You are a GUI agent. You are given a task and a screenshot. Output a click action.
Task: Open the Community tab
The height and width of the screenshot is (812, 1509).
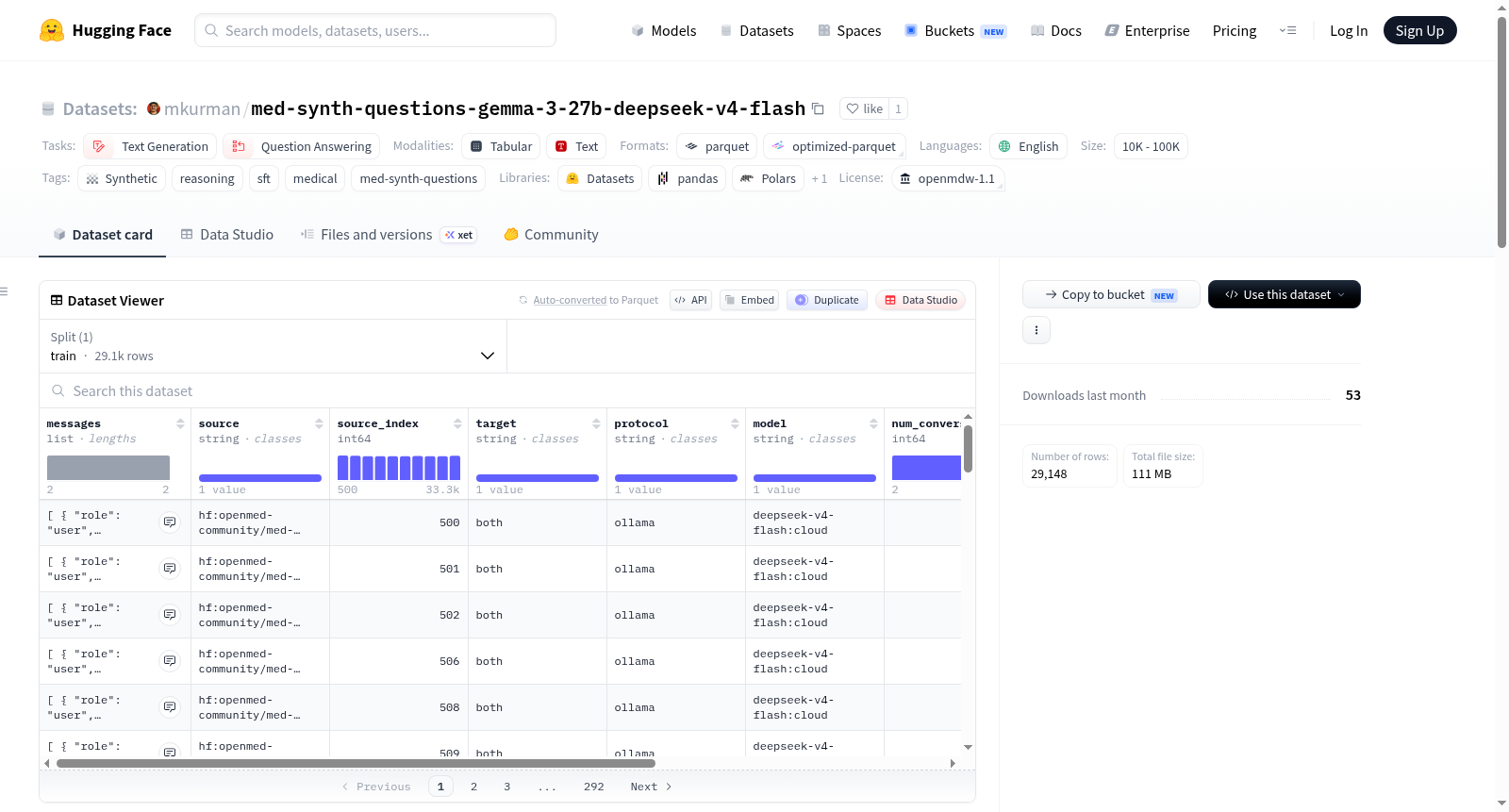click(x=551, y=235)
